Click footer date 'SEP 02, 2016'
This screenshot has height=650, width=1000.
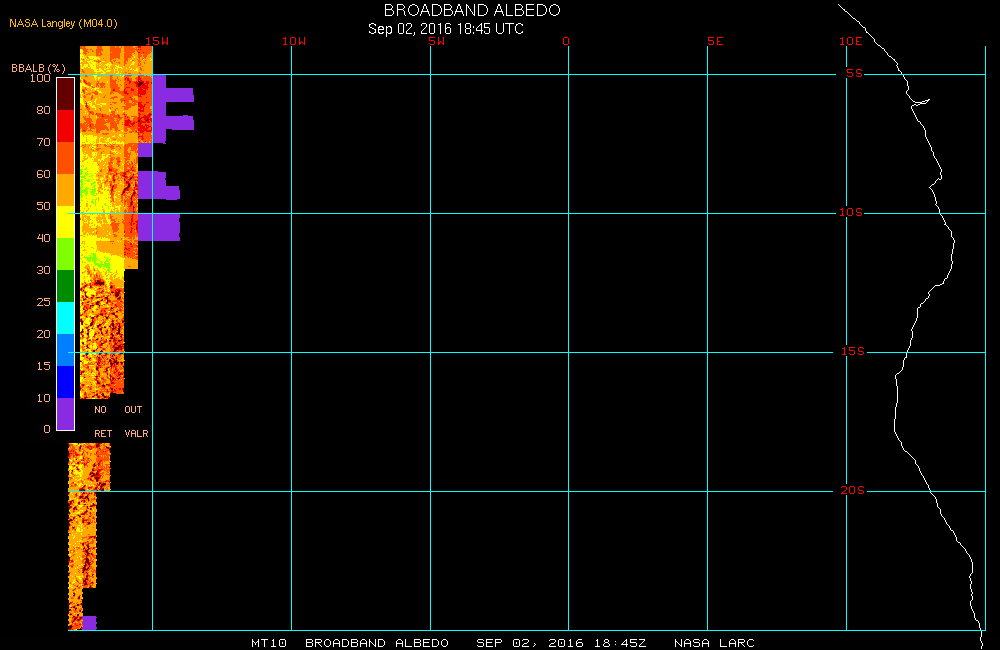pos(530,643)
